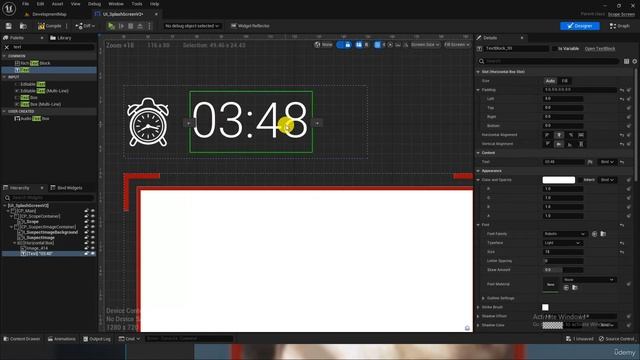Screen dimensions: 640x360
Task: Collapse CP_SuspectImageContainer tree node
Action: tap(11, 227)
